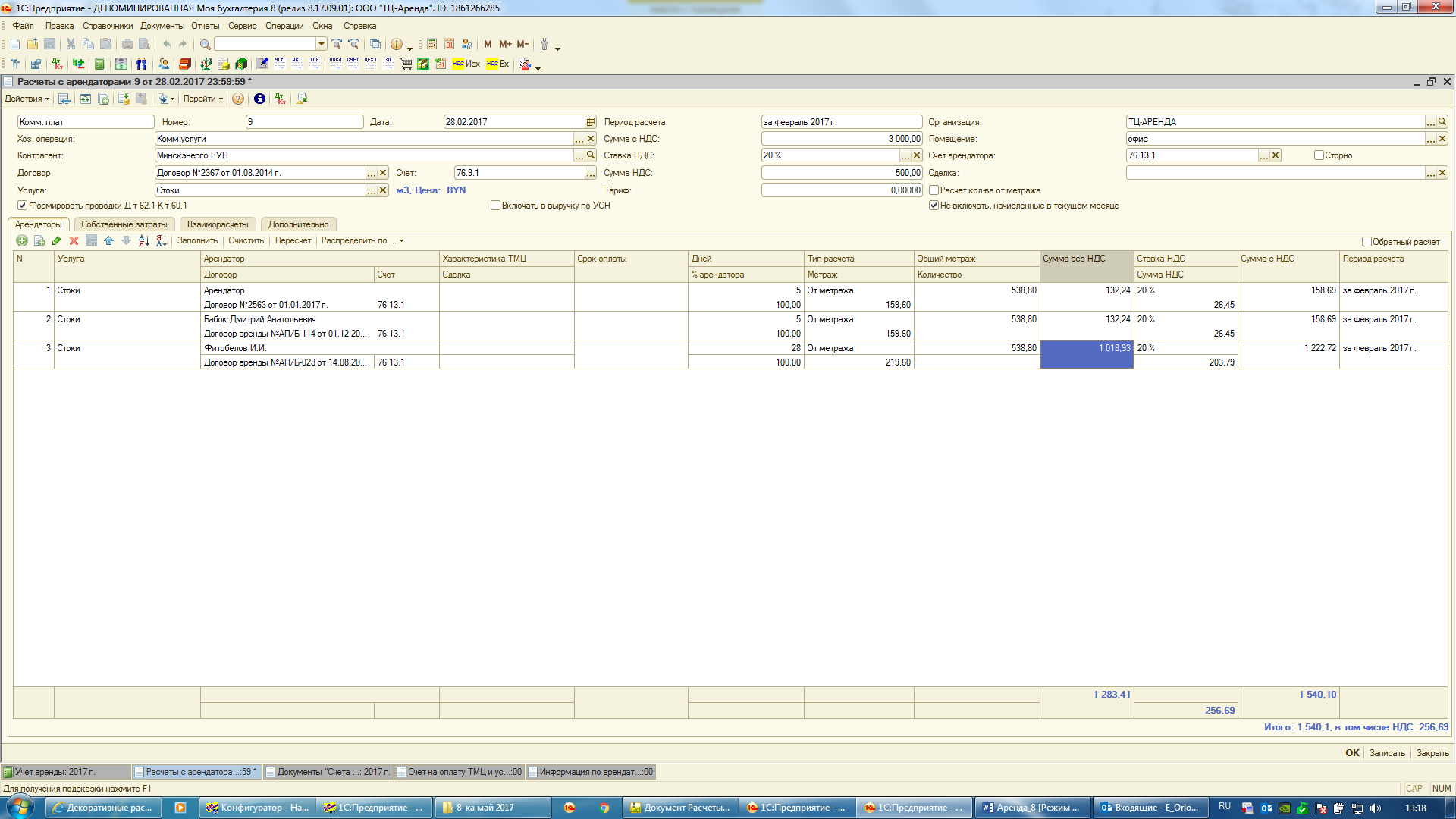
Task: Switch to Взаиморасчеты tab
Action: [x=218, y=224]
